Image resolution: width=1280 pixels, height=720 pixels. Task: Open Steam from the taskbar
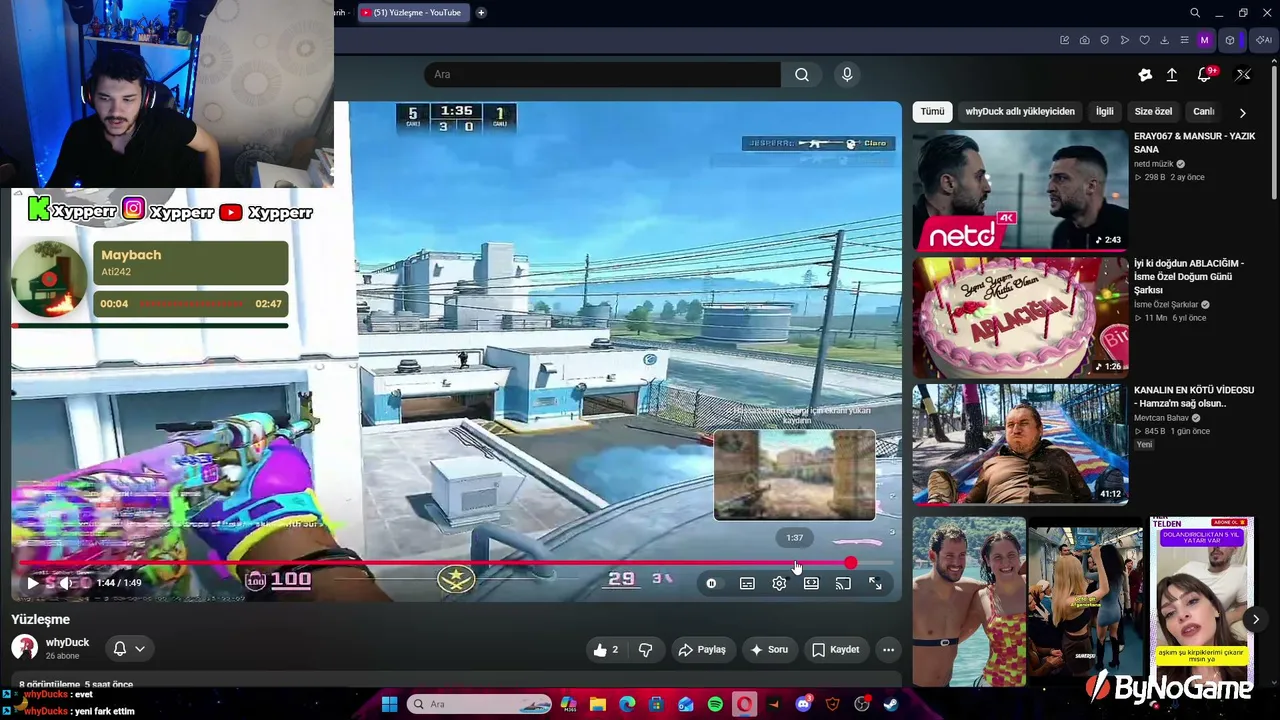pyautogui.click(x=890, y=704)
